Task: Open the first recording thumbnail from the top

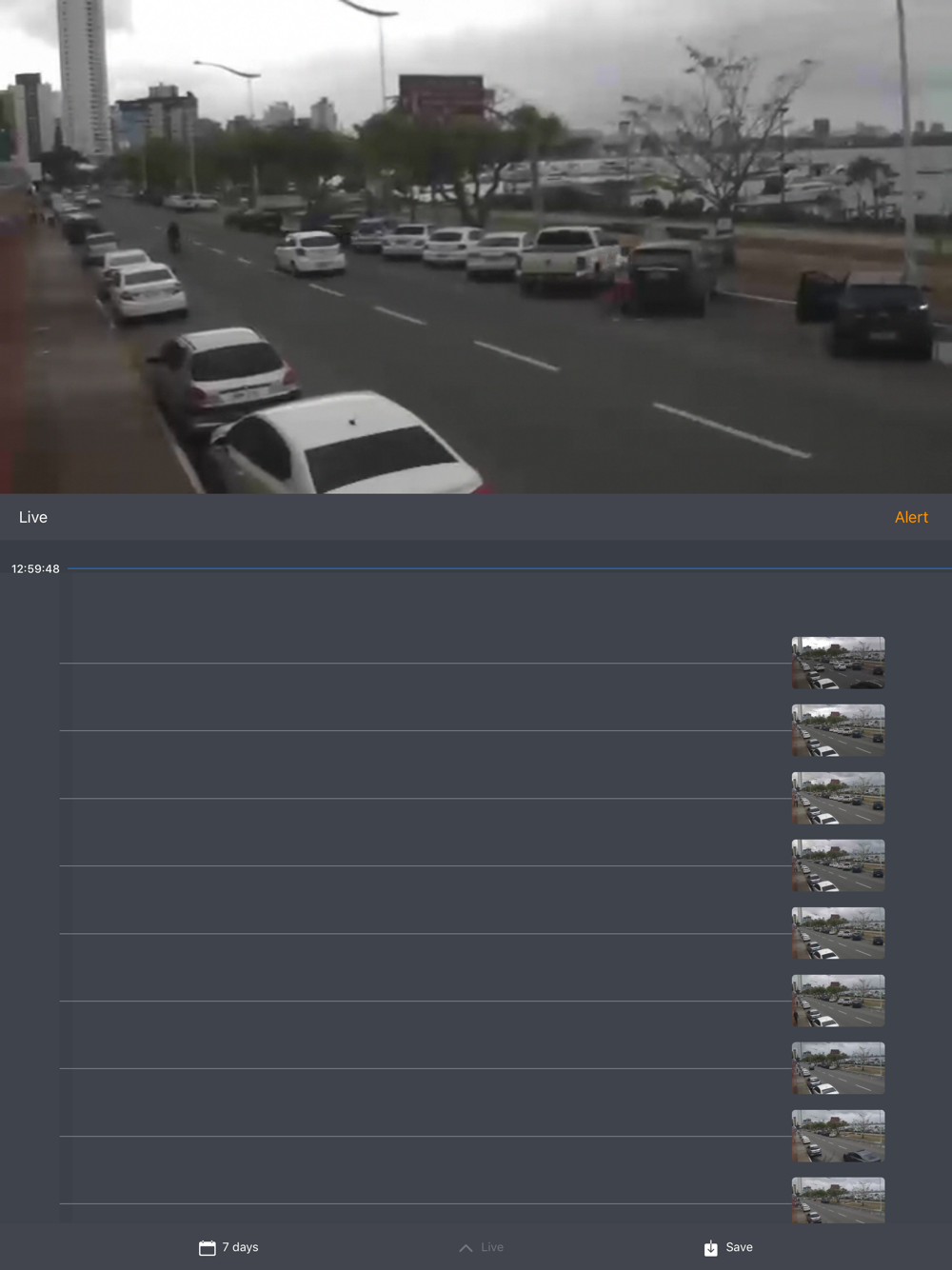Action: point(838,663)
